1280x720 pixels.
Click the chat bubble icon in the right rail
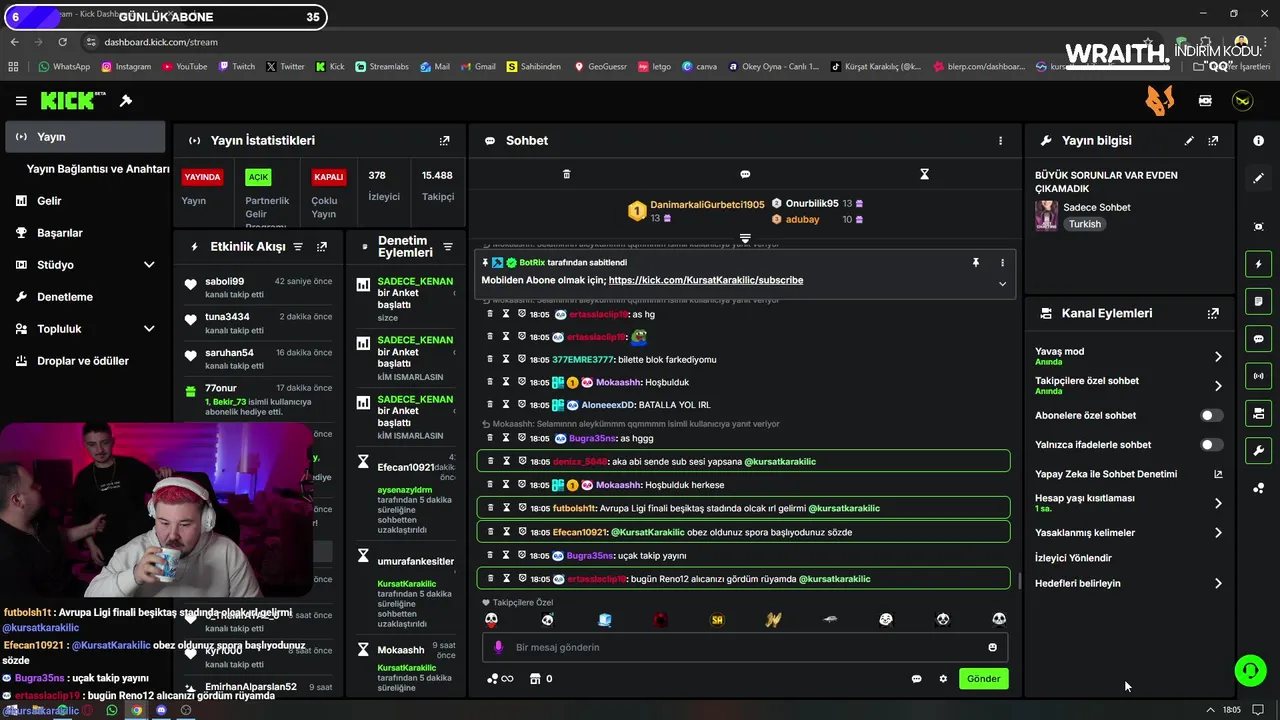(1258, 339)
